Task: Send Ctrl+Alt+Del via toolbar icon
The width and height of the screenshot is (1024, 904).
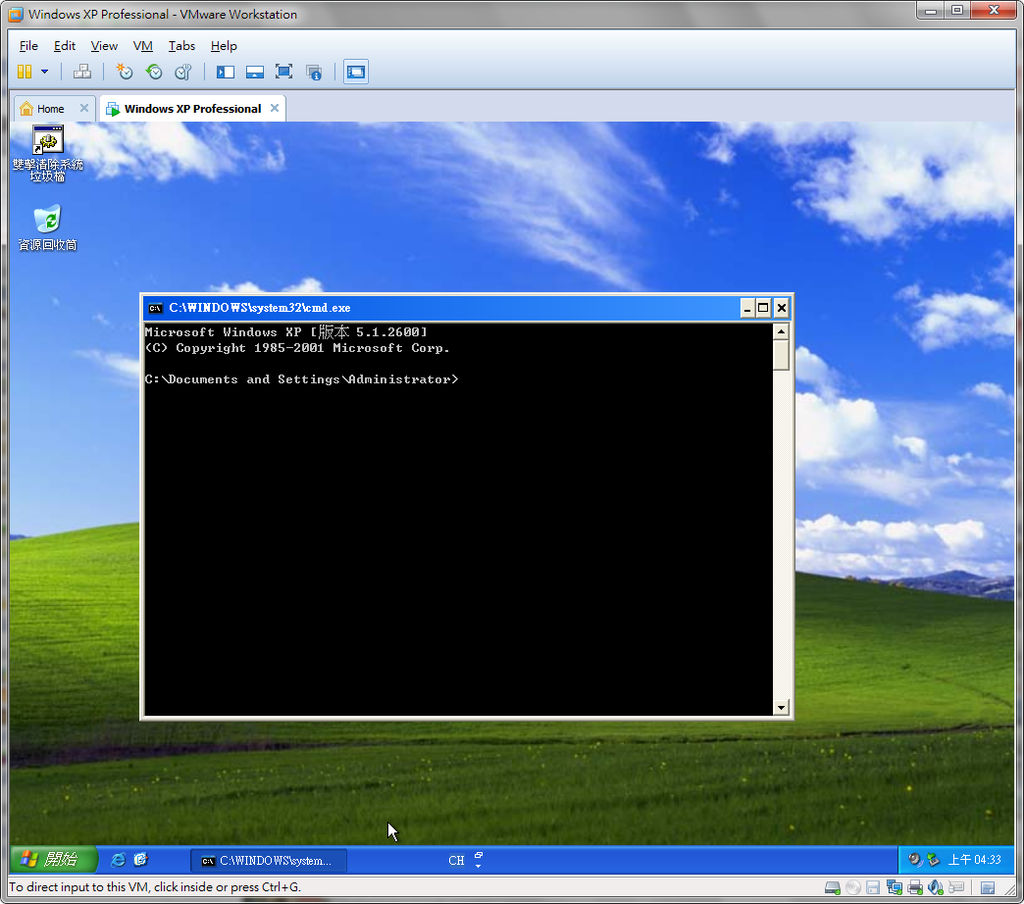Action: tap(82, 72)
